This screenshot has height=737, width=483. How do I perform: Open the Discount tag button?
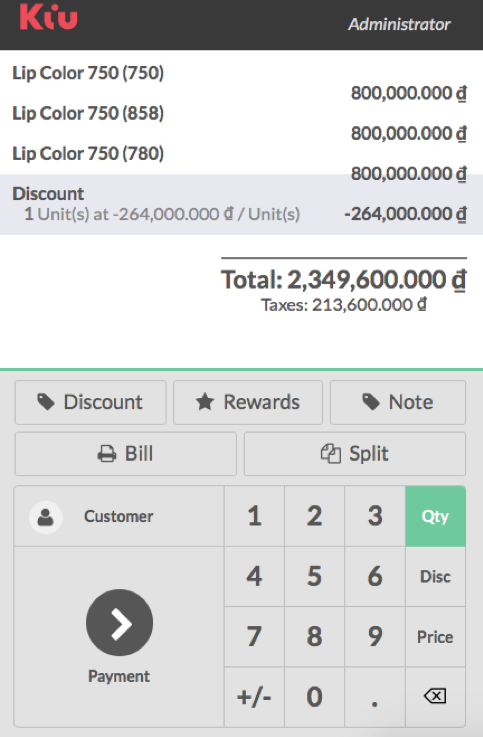[90, 402]
